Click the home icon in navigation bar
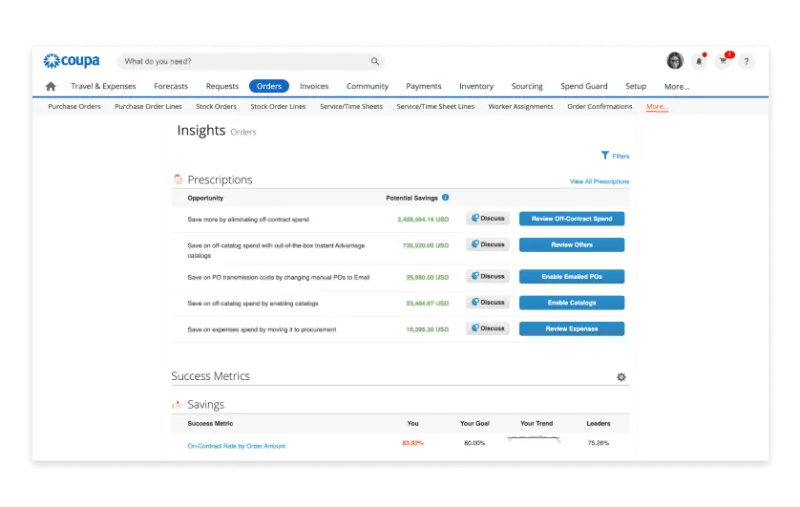Image resolution: width=800 pixels, height=507 pixels. (x=51, y=86)
